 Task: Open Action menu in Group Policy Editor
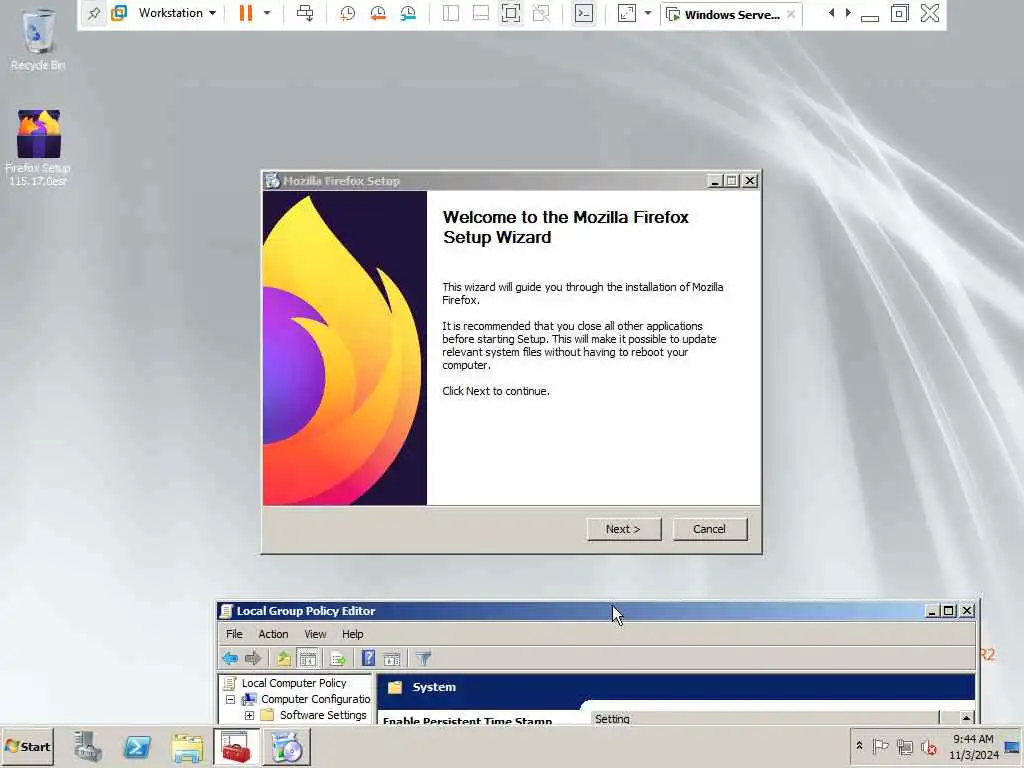pyautogui.click(x=273, y=634)
